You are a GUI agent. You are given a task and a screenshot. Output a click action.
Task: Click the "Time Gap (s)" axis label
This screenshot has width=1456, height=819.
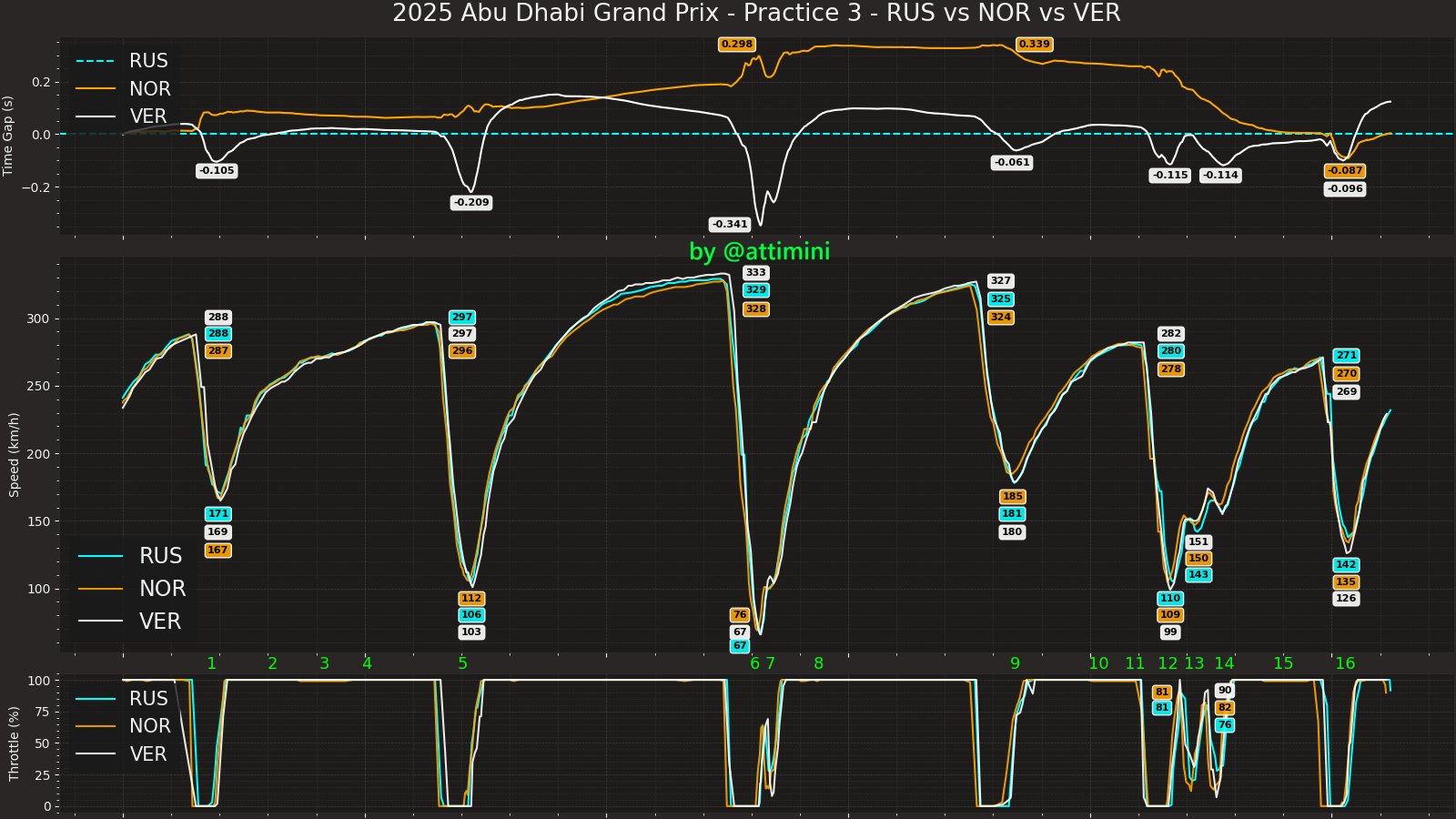(8, 136)
